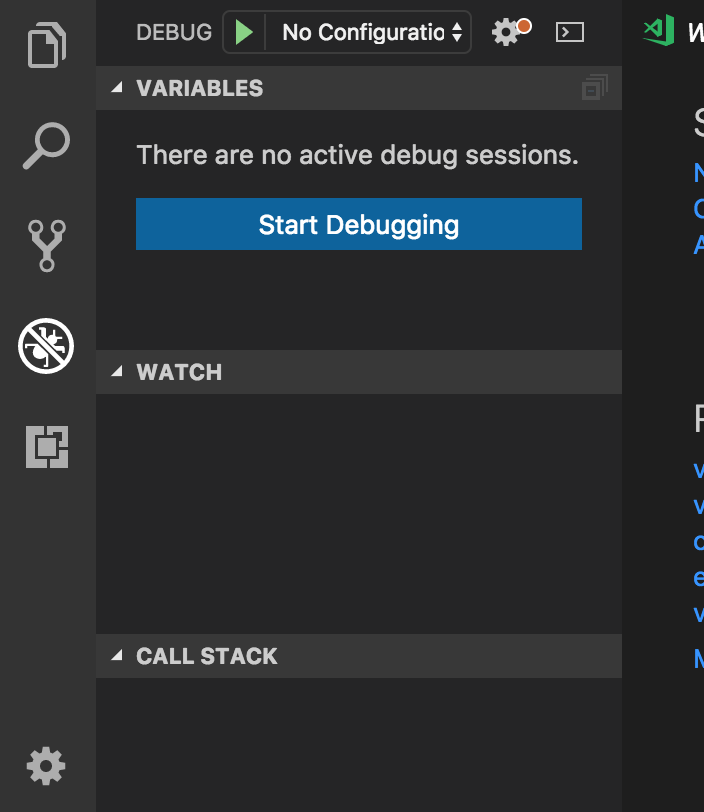Screen dimensions: 704x812
Task: Click the Add workspace folder link
Action: point(698,243)
